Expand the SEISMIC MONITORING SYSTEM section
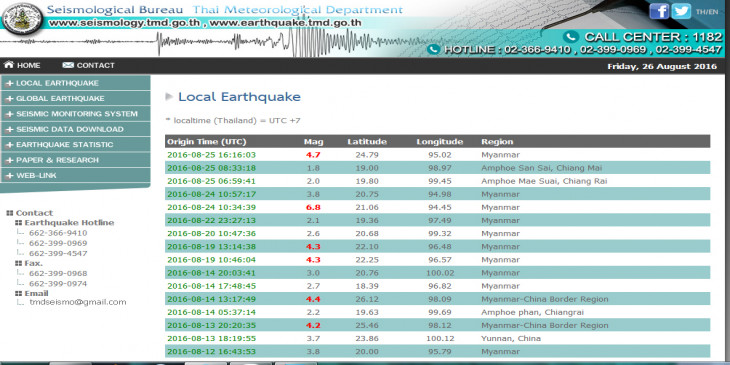This screenshot has width=730, height=365. coord(75,114)
